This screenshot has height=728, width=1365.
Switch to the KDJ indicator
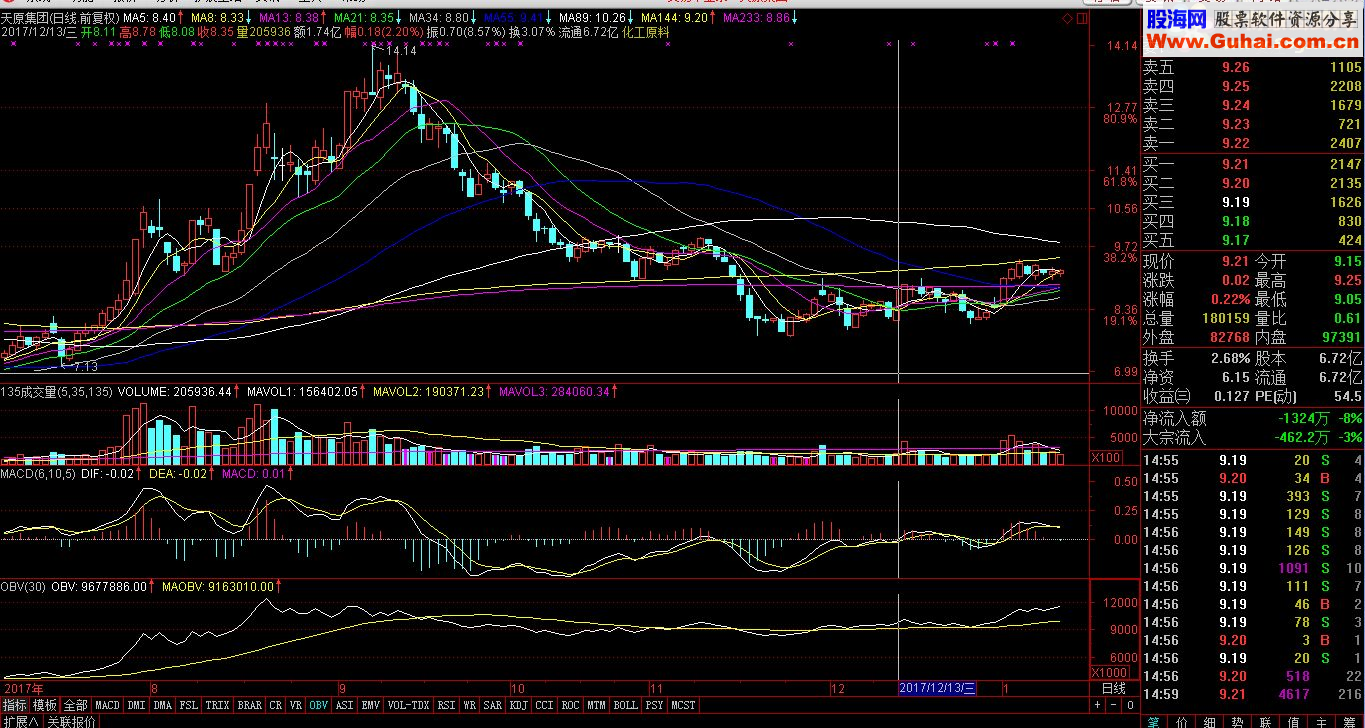(519, 705)
